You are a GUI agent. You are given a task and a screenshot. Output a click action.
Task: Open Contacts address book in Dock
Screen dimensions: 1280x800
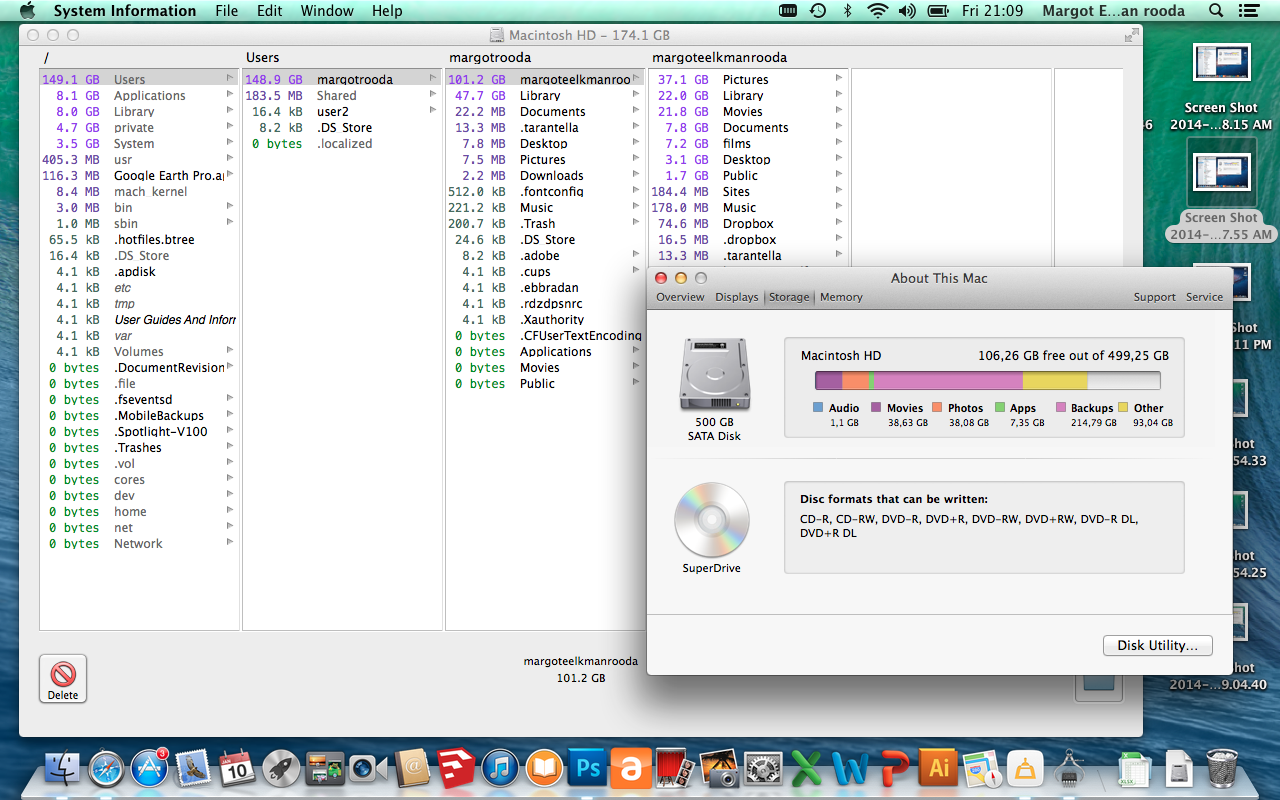[412, 768]
